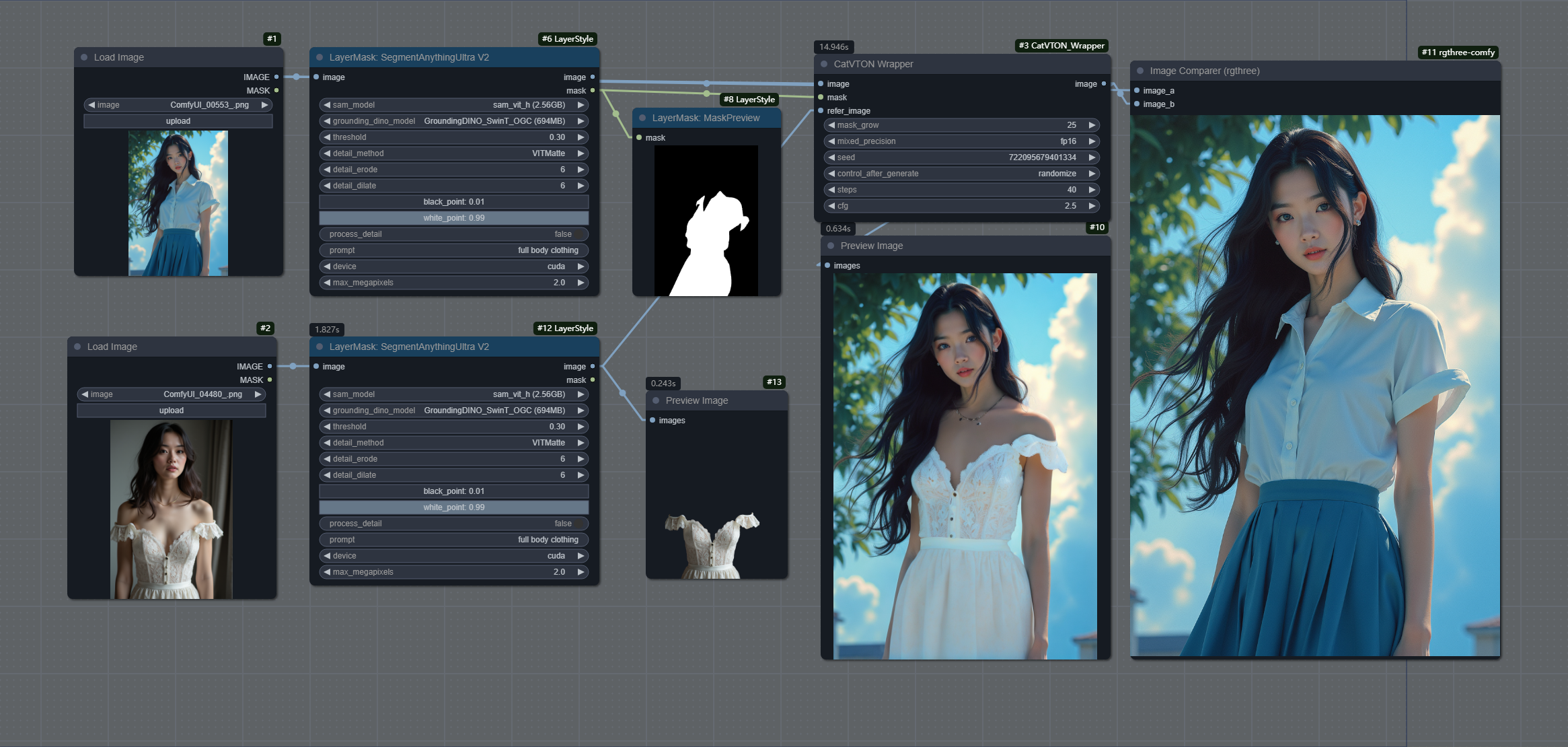Click the upload button under ComfyUI_04480_.png
This screenshot has height=747, width=1568.
172,411
